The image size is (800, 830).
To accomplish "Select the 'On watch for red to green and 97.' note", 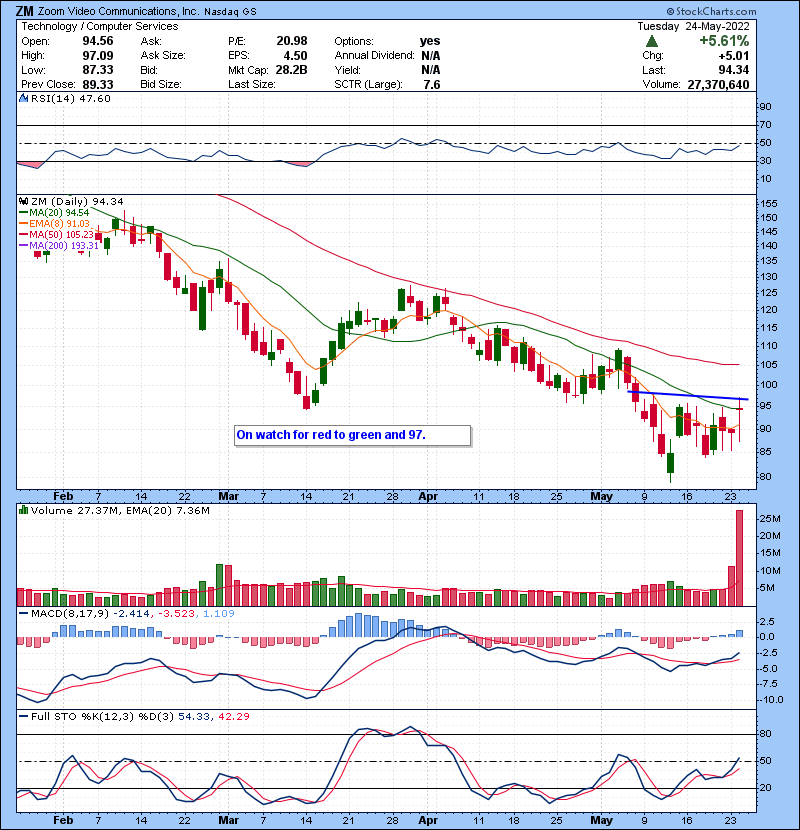I will pos(352,435).
